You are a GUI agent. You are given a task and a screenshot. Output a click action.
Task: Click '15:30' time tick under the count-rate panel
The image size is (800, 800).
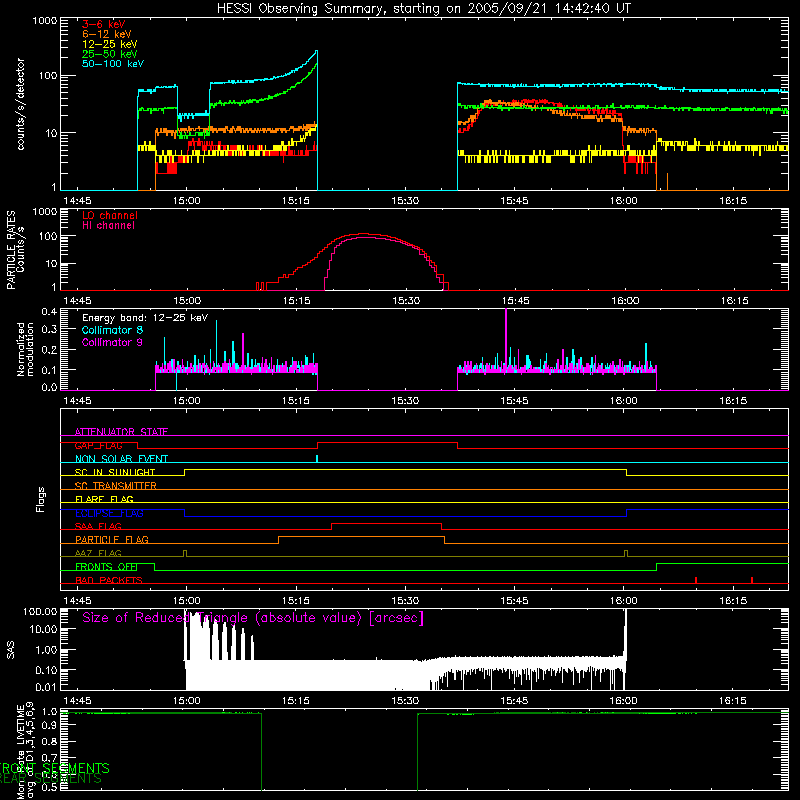(405, 201)
